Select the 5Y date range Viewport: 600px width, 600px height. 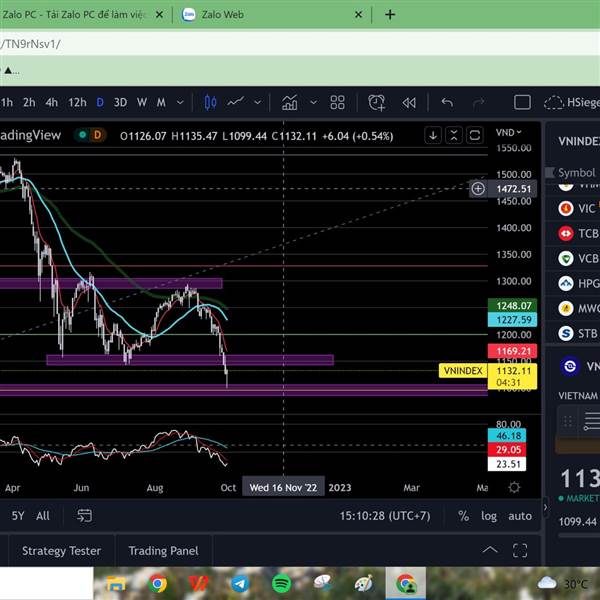[x=18, y=516]
